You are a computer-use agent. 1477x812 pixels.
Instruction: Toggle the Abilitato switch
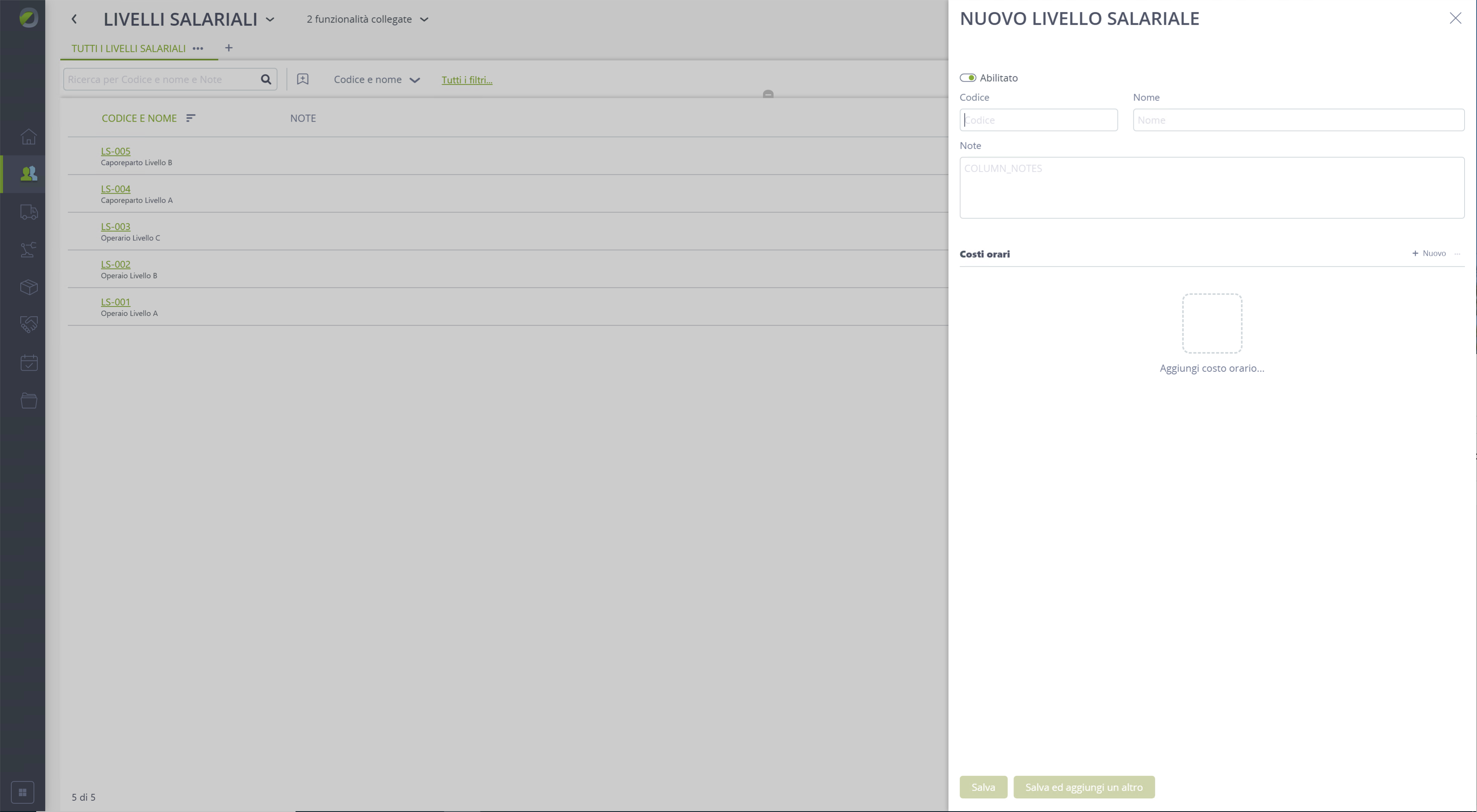[968, 78]
